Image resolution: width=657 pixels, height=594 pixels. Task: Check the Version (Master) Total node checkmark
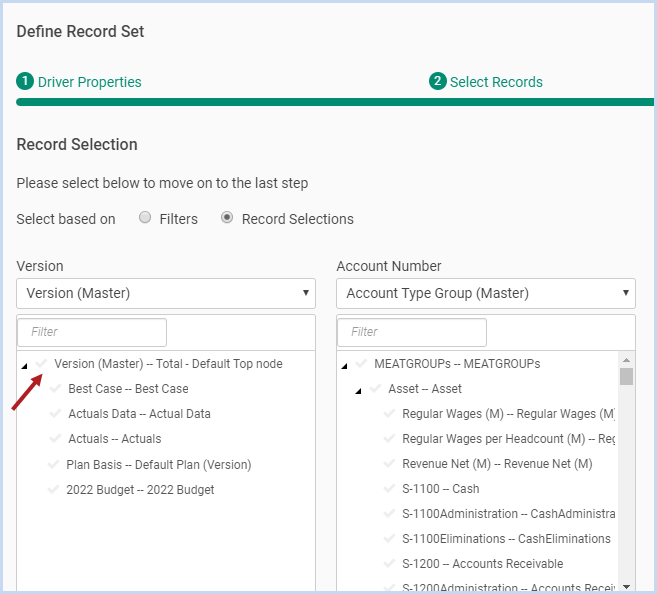(x=41, y=363)
